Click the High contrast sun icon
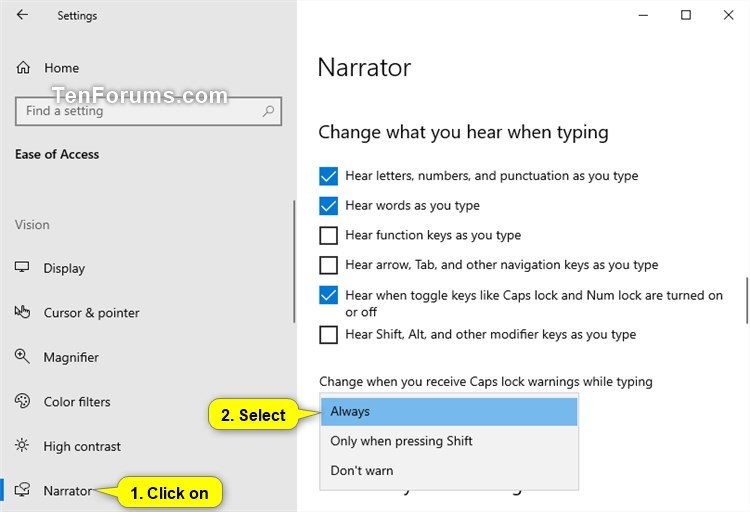This screenshot has width=750, height=512. click(x=22, y=445)
